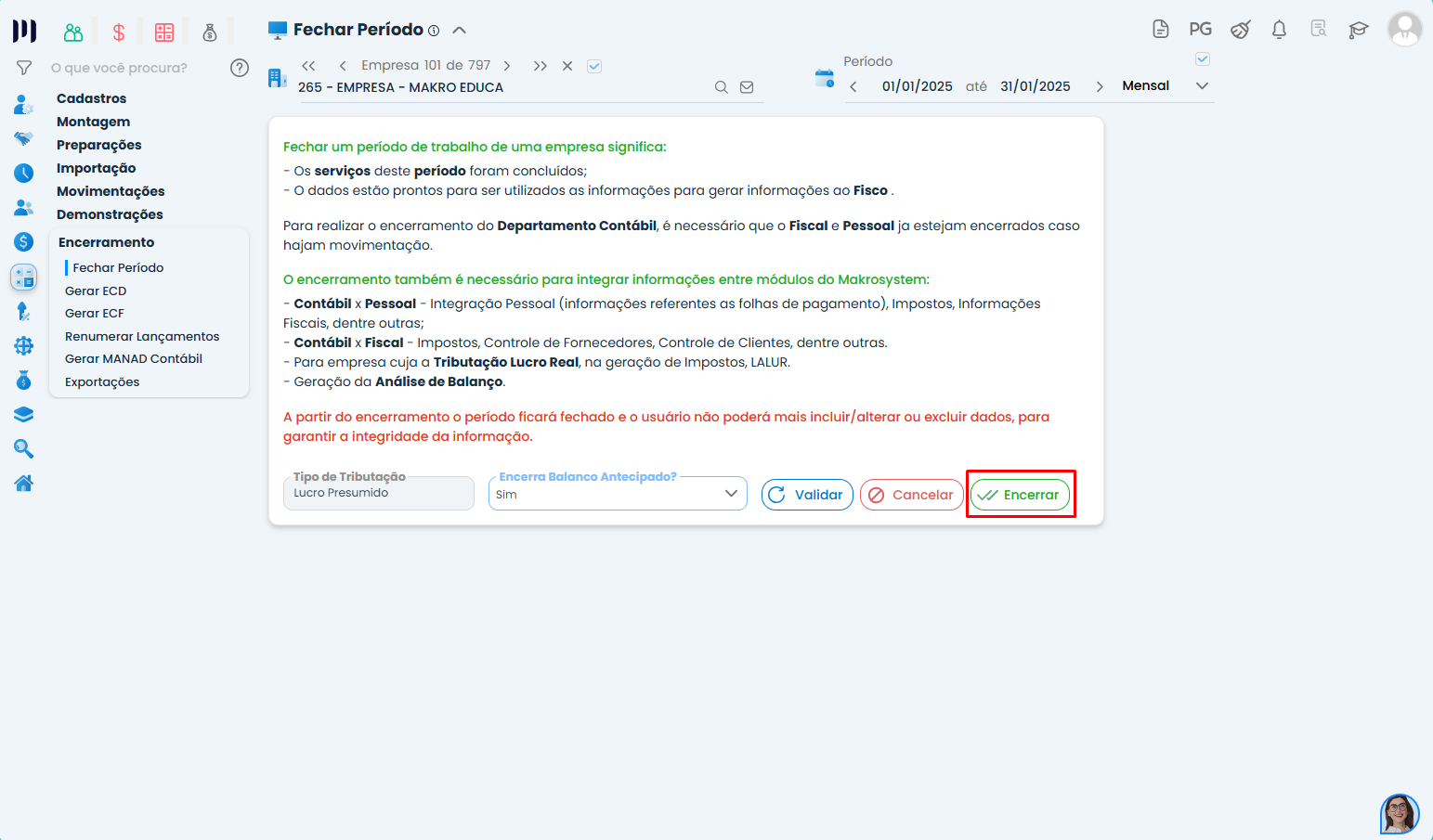This screenshot has width=1433, height=840.
Task: Click the Makrosystem logo icon
Action: (x=24, y=32)
